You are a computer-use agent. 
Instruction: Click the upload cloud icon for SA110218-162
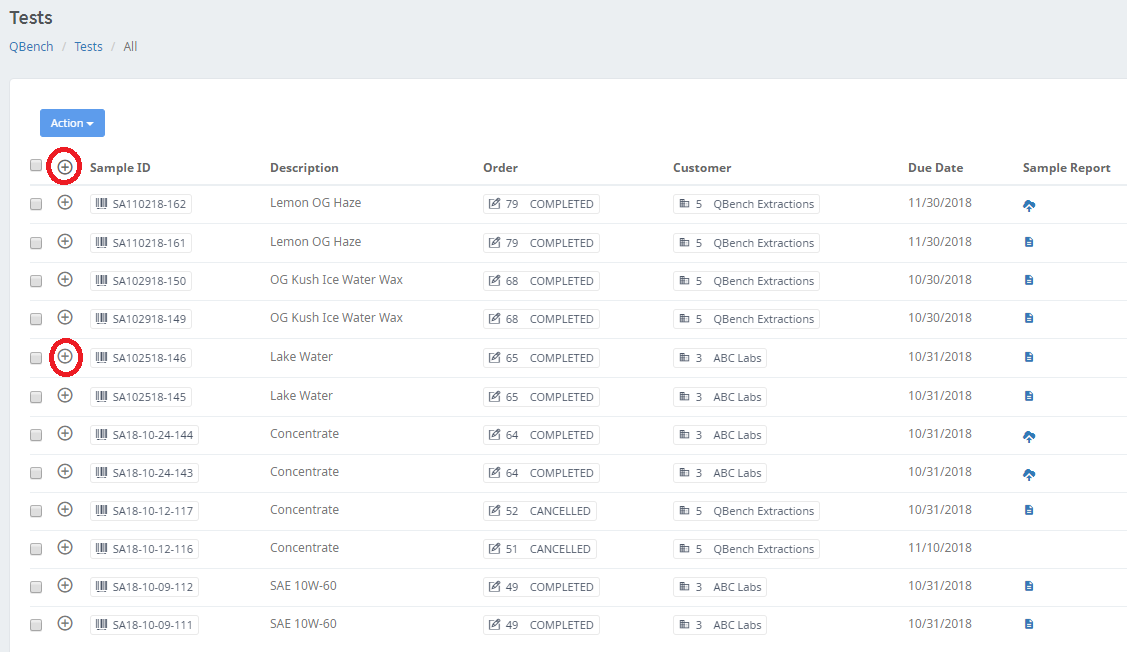(x=1029, y=205)
